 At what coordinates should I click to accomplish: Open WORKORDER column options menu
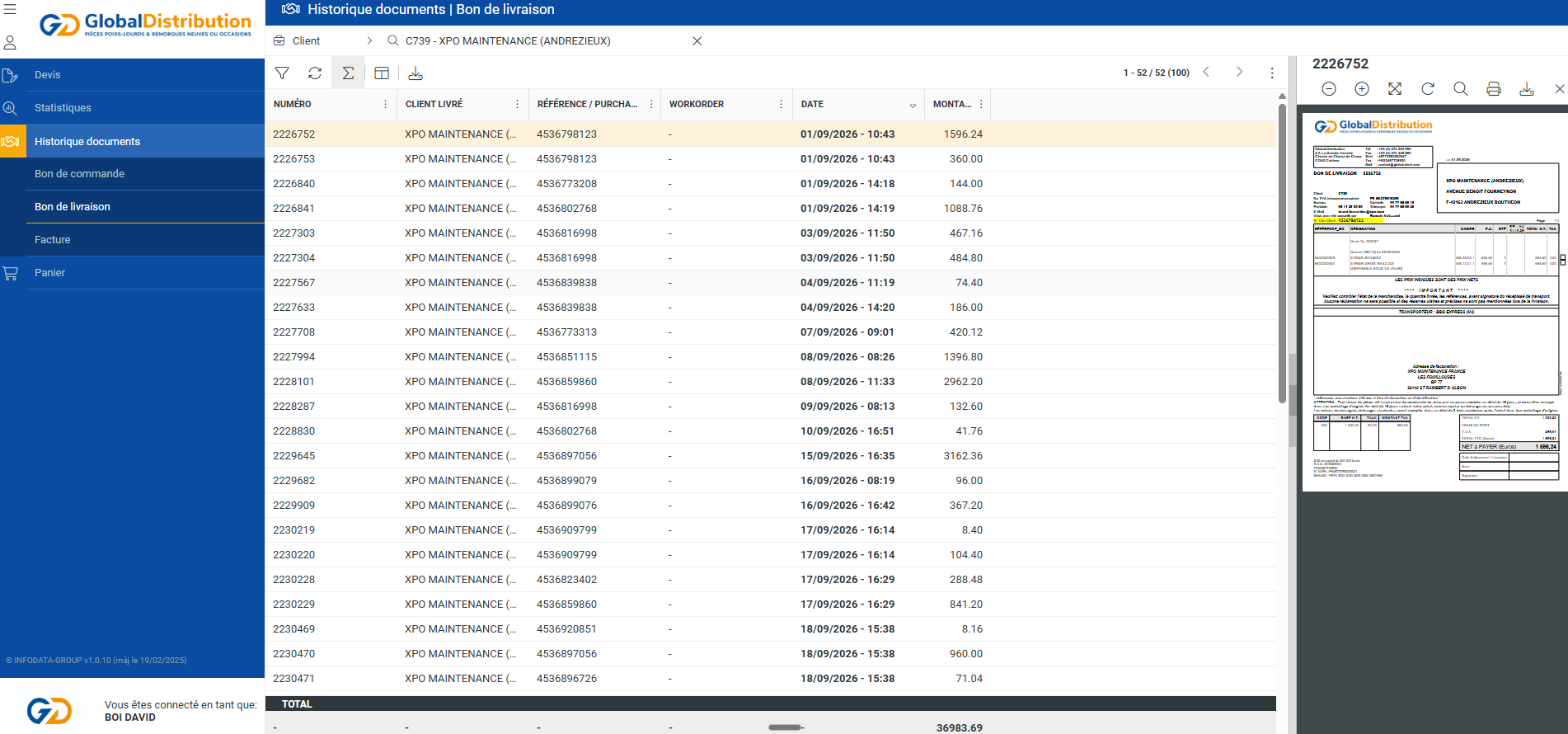(781, 104)
